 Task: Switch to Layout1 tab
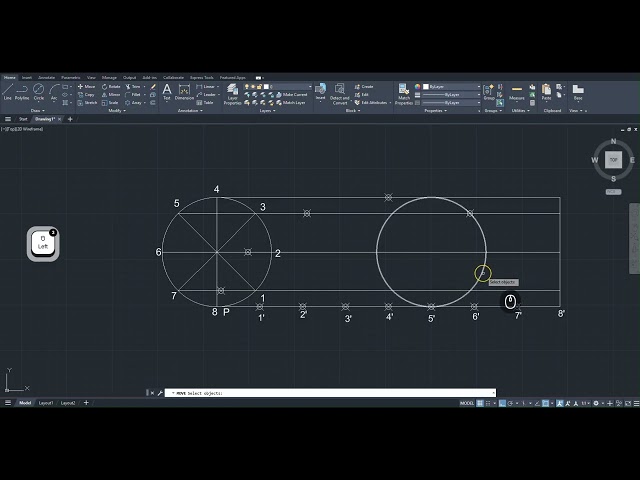[46, 403]
